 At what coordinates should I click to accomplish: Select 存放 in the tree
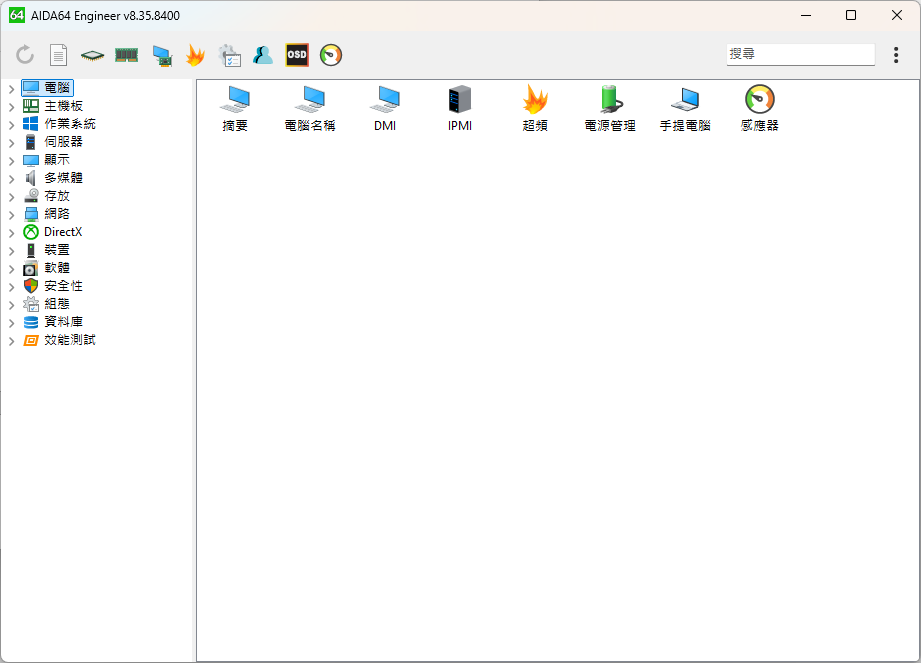click(x=46, y=196)
